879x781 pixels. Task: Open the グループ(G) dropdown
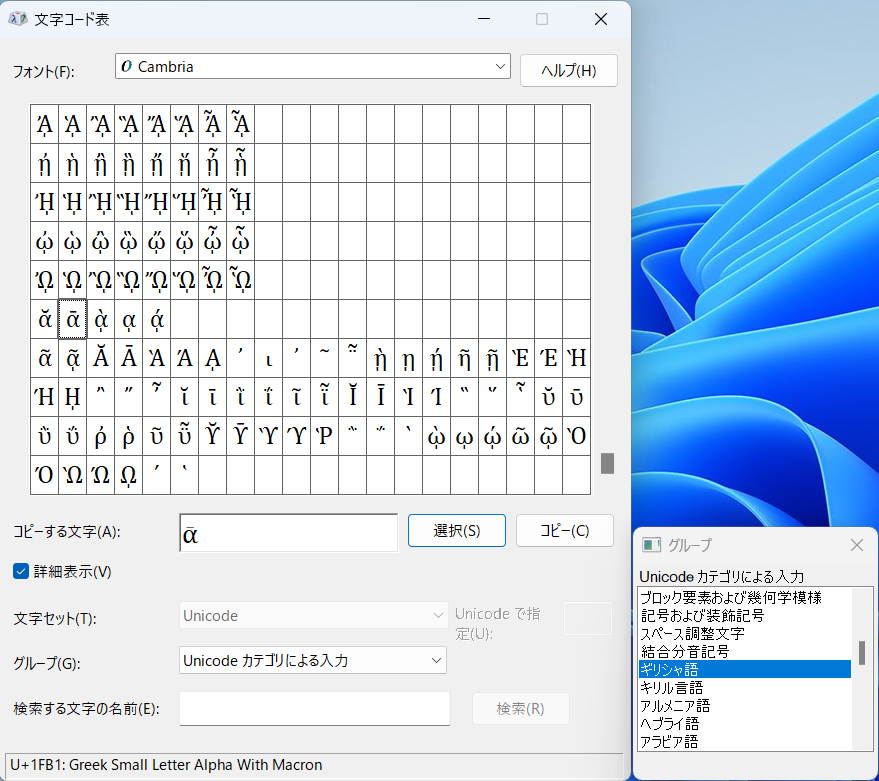coord(313,660)
